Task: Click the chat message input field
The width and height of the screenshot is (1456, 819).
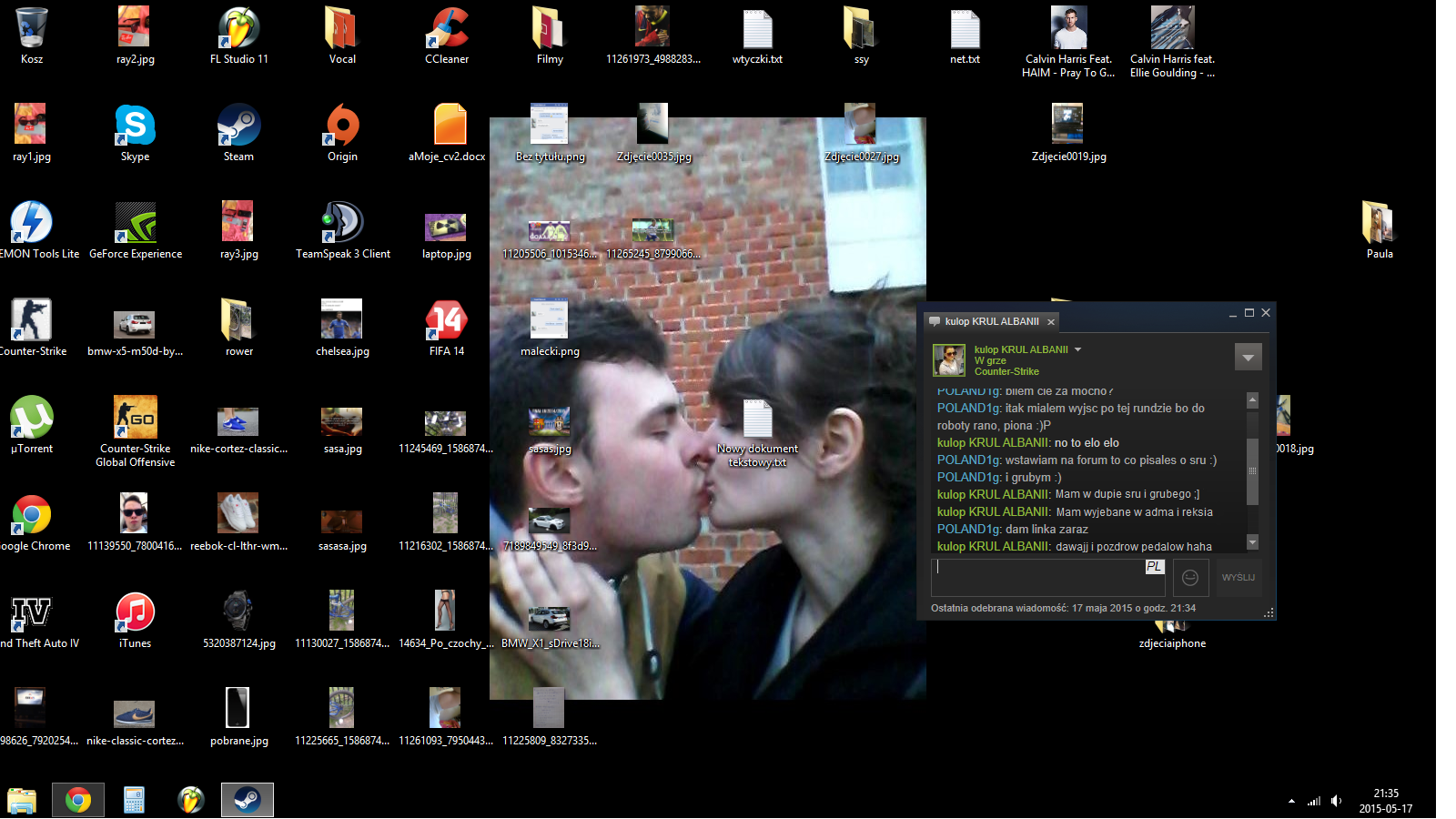Action: click(1037, 577)
